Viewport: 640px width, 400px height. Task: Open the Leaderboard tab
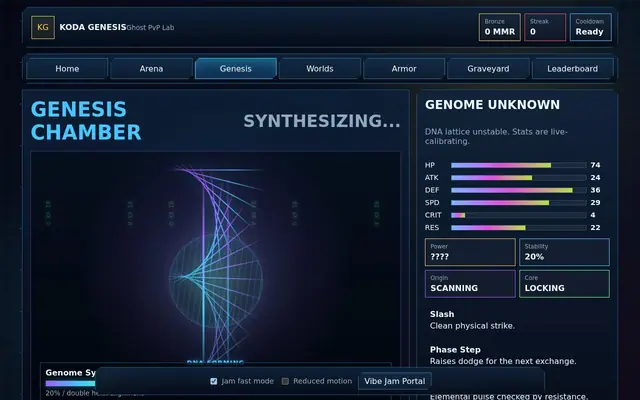(x=573, y=69)
